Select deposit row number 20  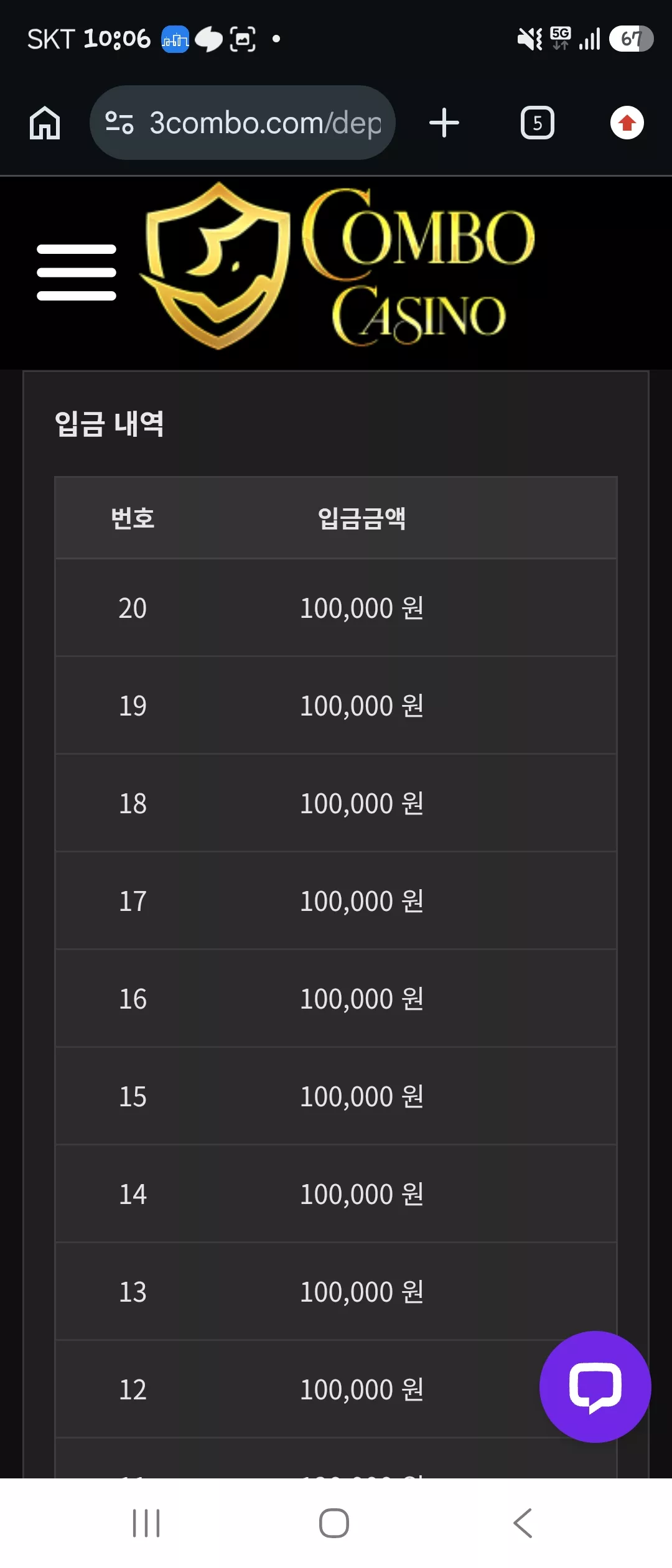click(x=336, y=608)
